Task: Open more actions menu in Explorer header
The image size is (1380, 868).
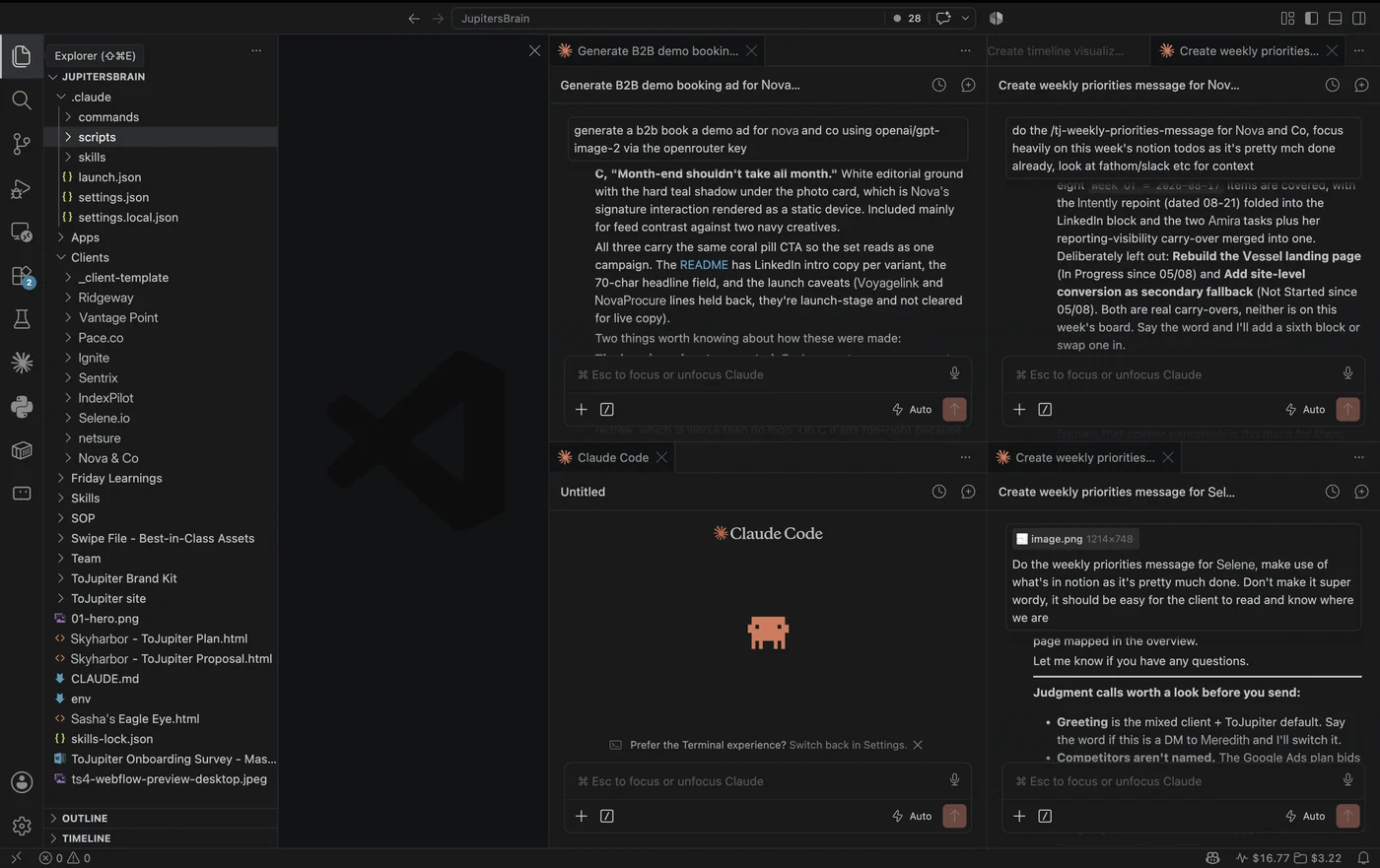Action: [x=256, y=50]
